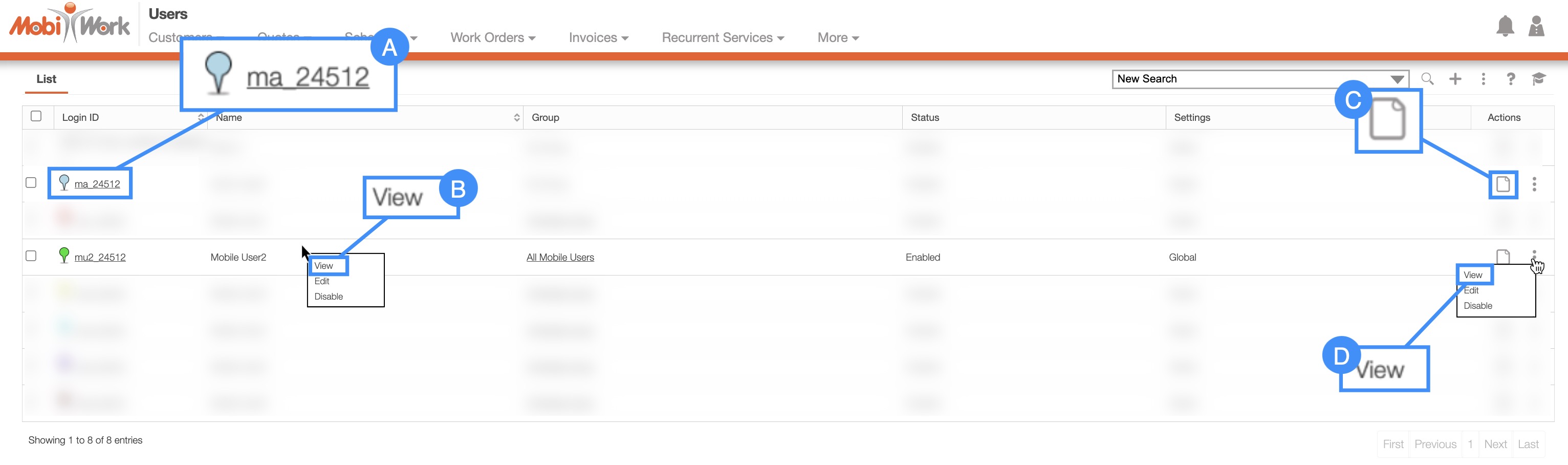The height and width of the screenshot is (465, 1568).
Task: Click the All Mobile Users group link
Action: (560, 257)
